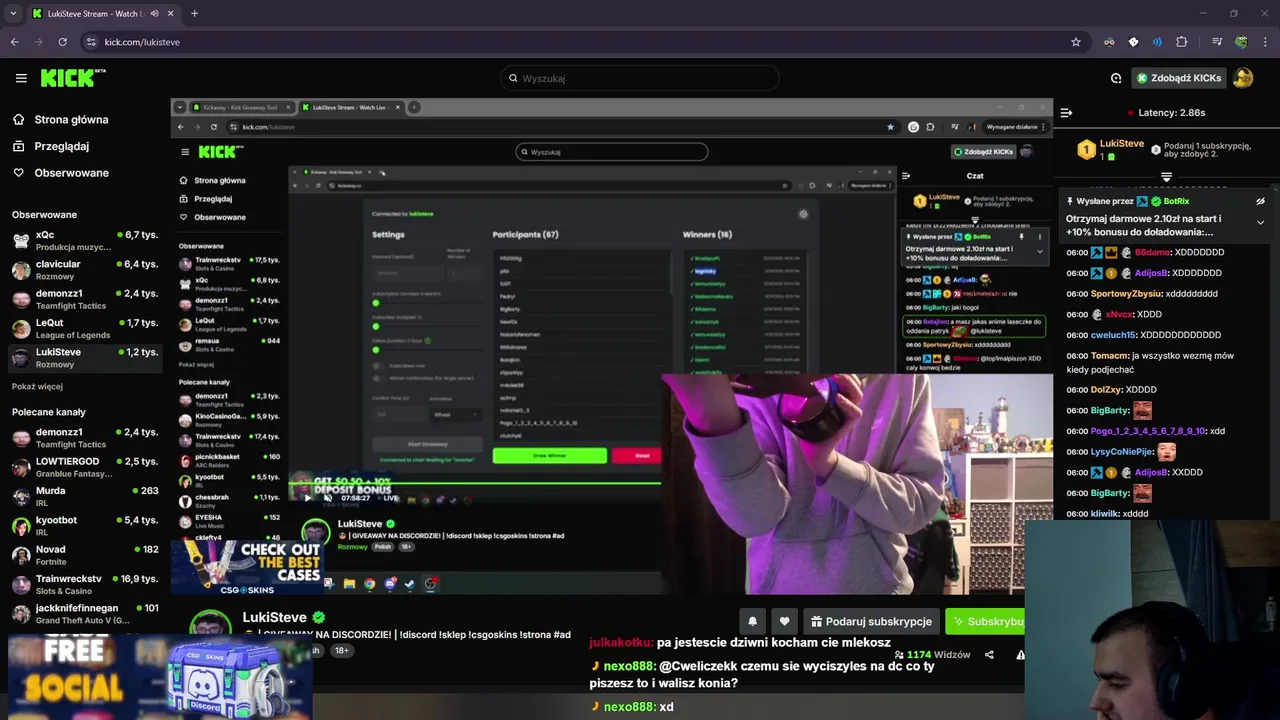Click the LukiSteve streamer name heading
This screenshot has height=720, width=1280.
(274, 618)
